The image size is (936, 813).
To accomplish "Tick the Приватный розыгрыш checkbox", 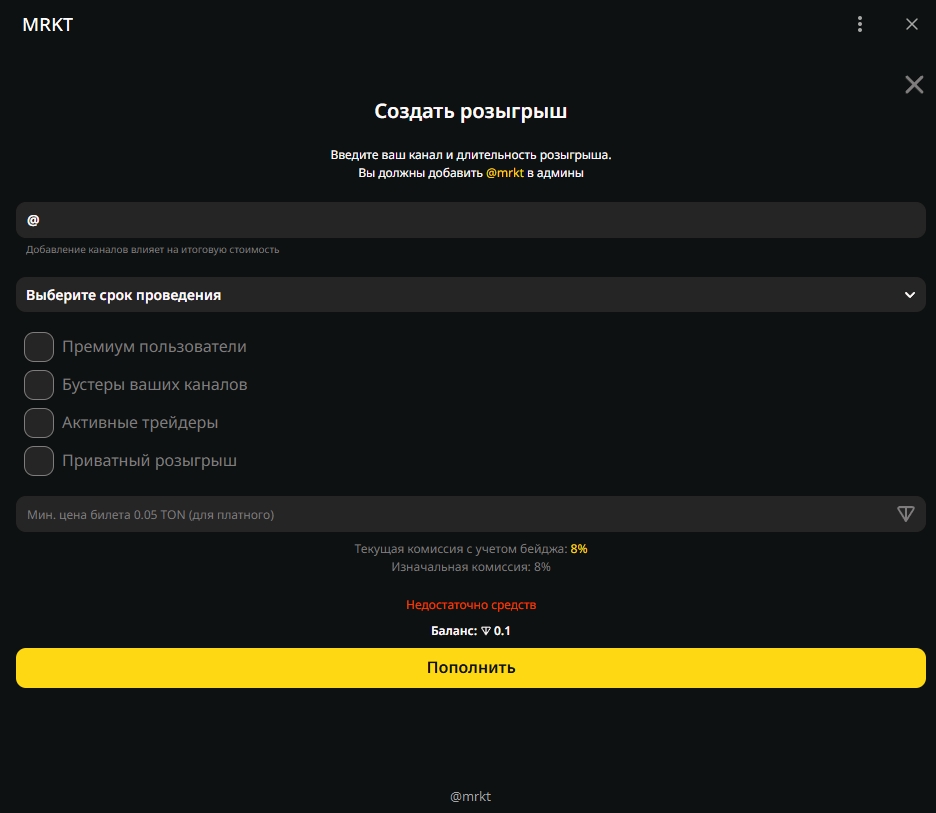I will [x=39, y=461].
